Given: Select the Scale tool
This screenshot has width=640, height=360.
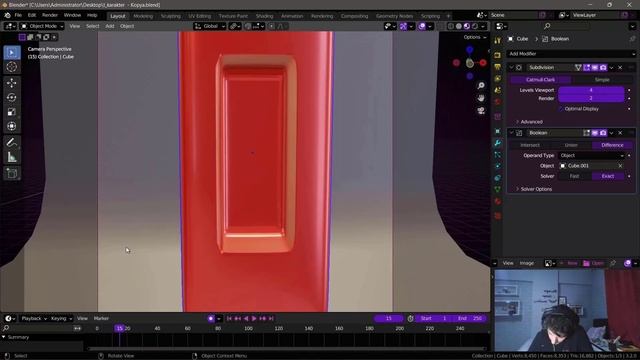Looking at the screenshot, I should (11, 111).
